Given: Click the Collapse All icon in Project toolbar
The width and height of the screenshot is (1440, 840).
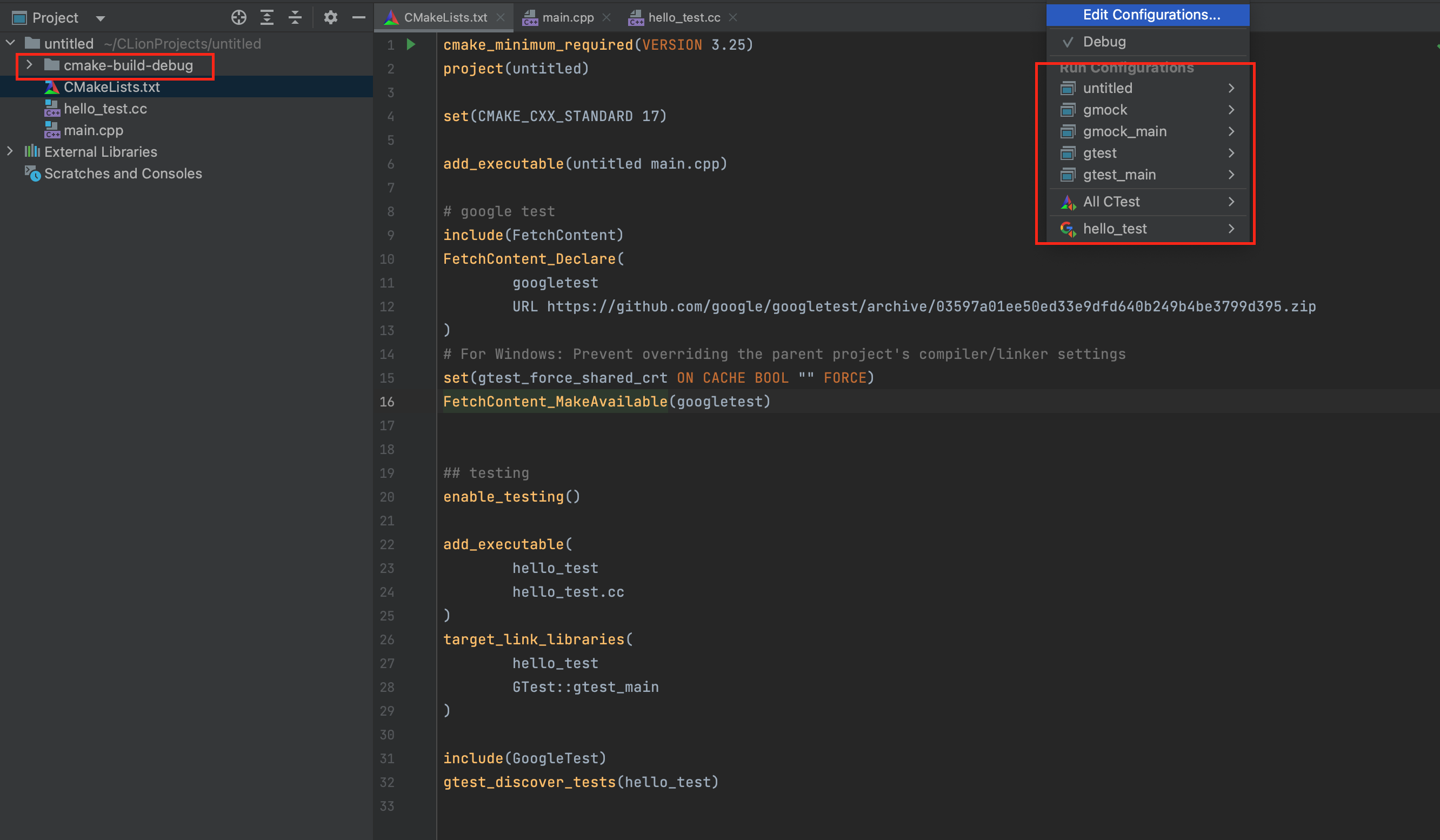Looking at the screenshot, I should [295, 18].
